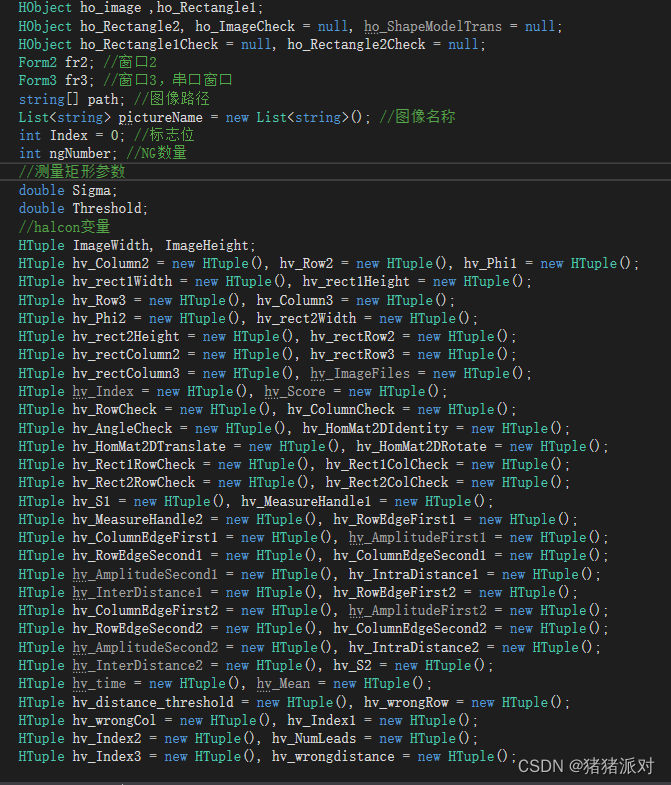Screen dimensions: 671x785
Task: Click the hv_S2 variable
Action: tap(353, 666)
